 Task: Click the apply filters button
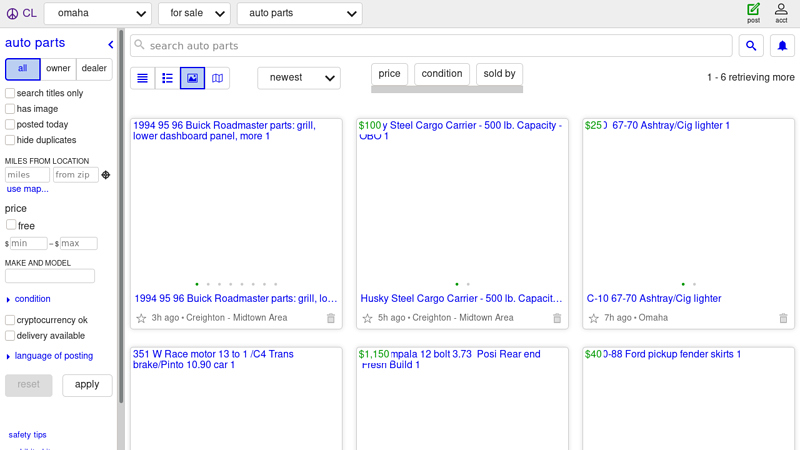[87, 385]
